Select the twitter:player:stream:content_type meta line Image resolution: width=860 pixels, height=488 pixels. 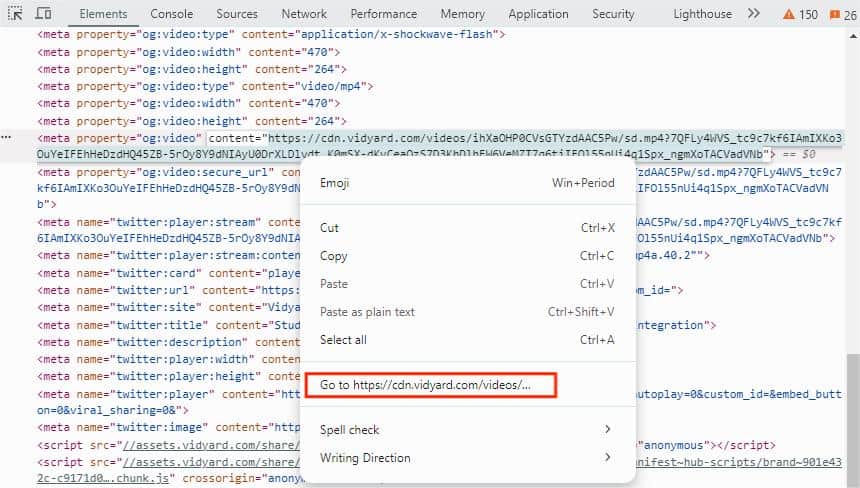169,255
